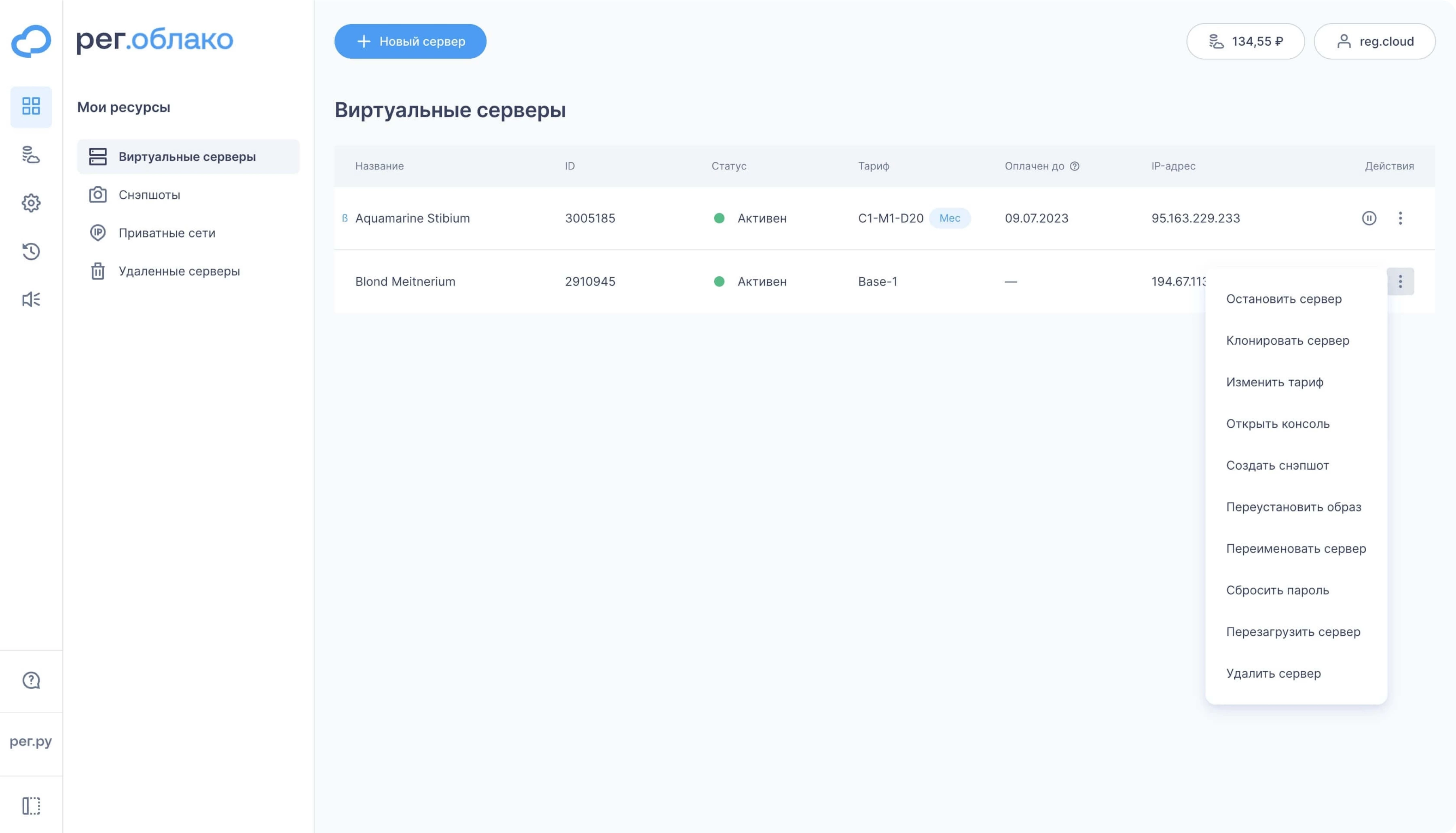This screenshot has width=1456, height=833.
Task: Pause the Aquamarine Stibium server
Action: pyautogui.click(x=1369, y=218)
